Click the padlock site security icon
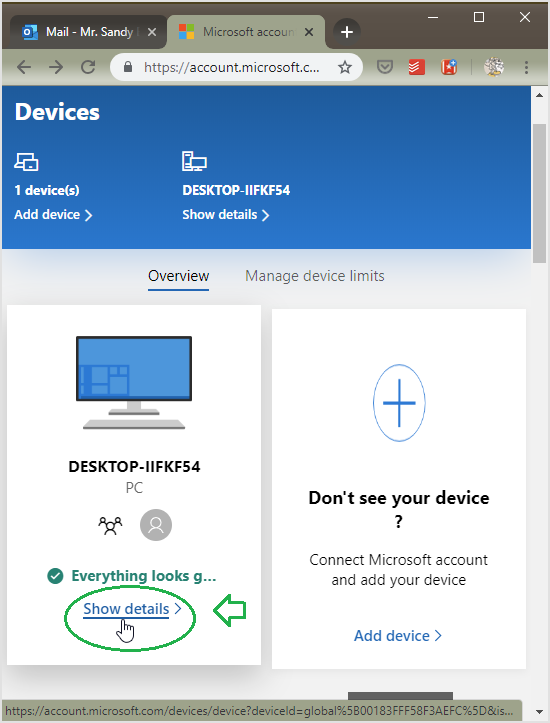The image size is (550, 723). [x=128, y=67]
